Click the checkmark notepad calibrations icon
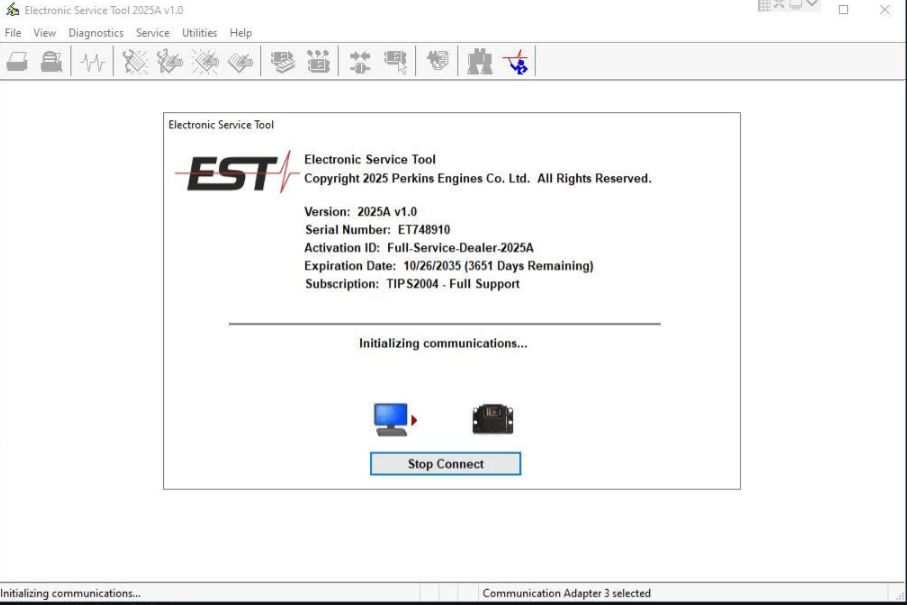The width and height of the screenshot is (907, 605). pyautogui.click(x=241, y=61)
